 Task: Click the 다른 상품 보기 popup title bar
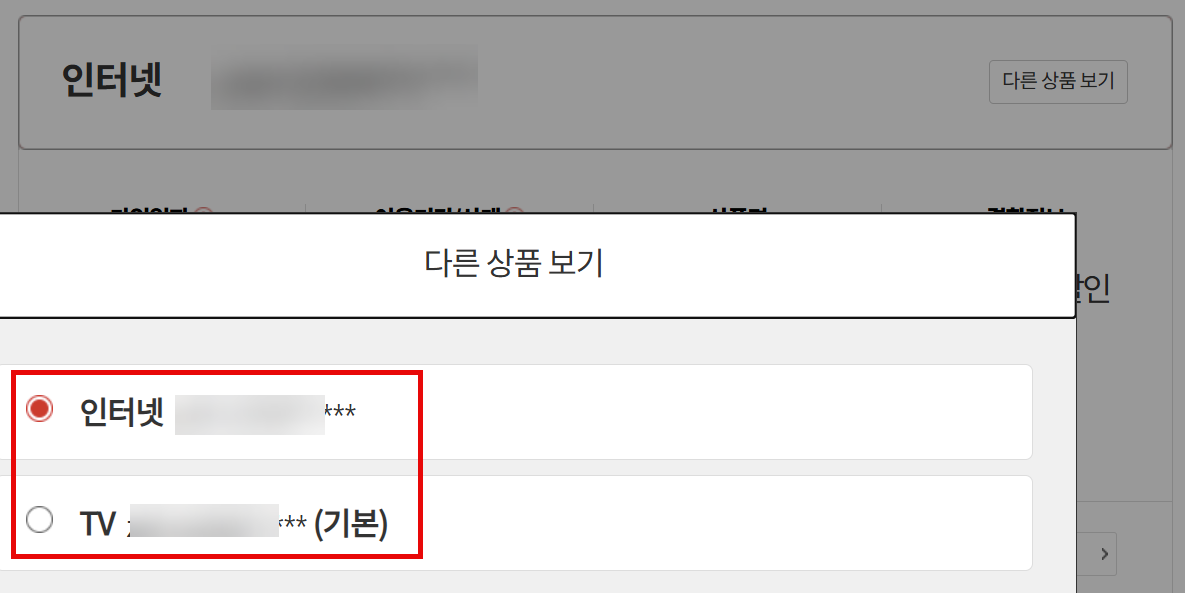pos(514,265)
